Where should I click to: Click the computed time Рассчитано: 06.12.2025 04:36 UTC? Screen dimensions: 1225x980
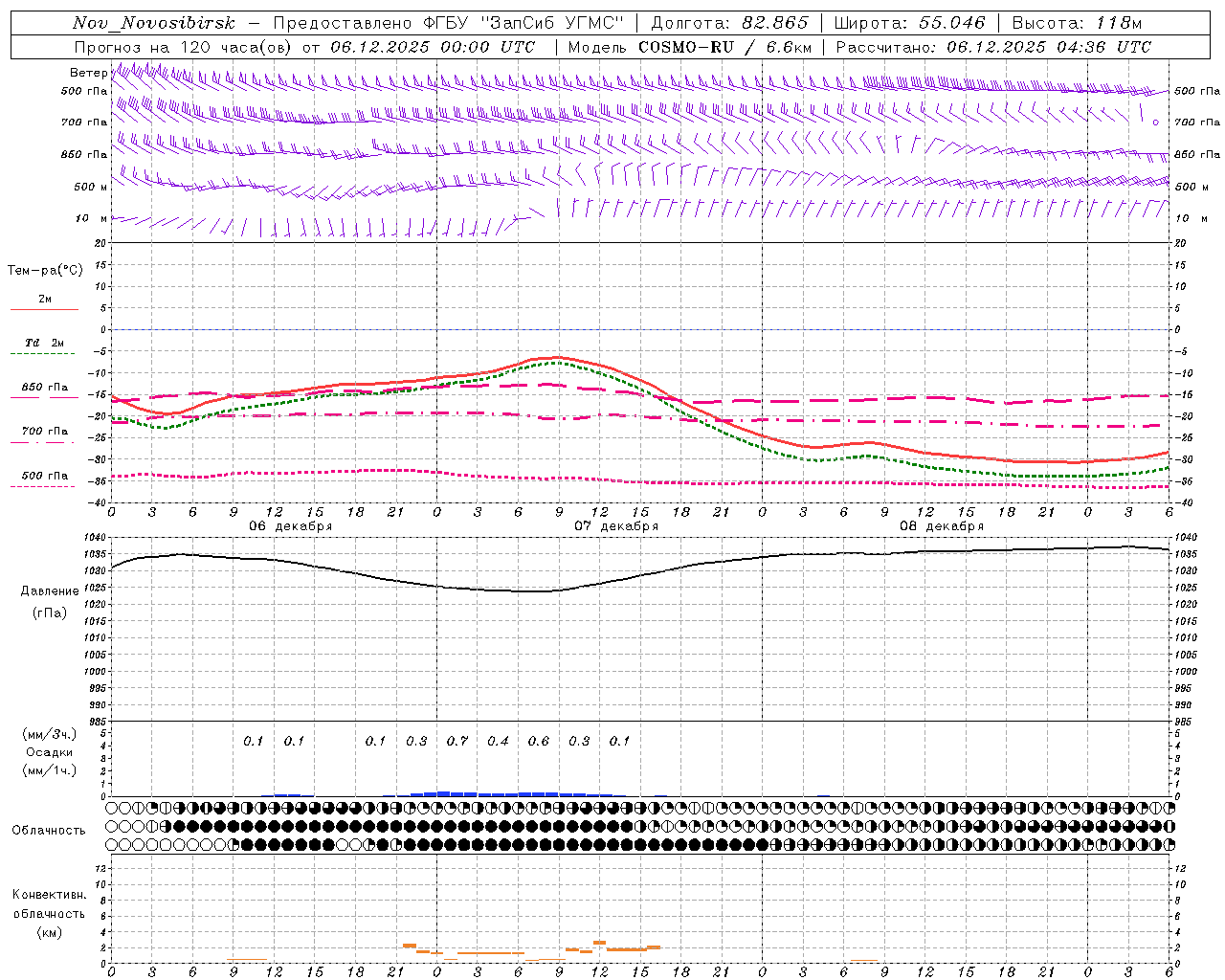point(993,47)
